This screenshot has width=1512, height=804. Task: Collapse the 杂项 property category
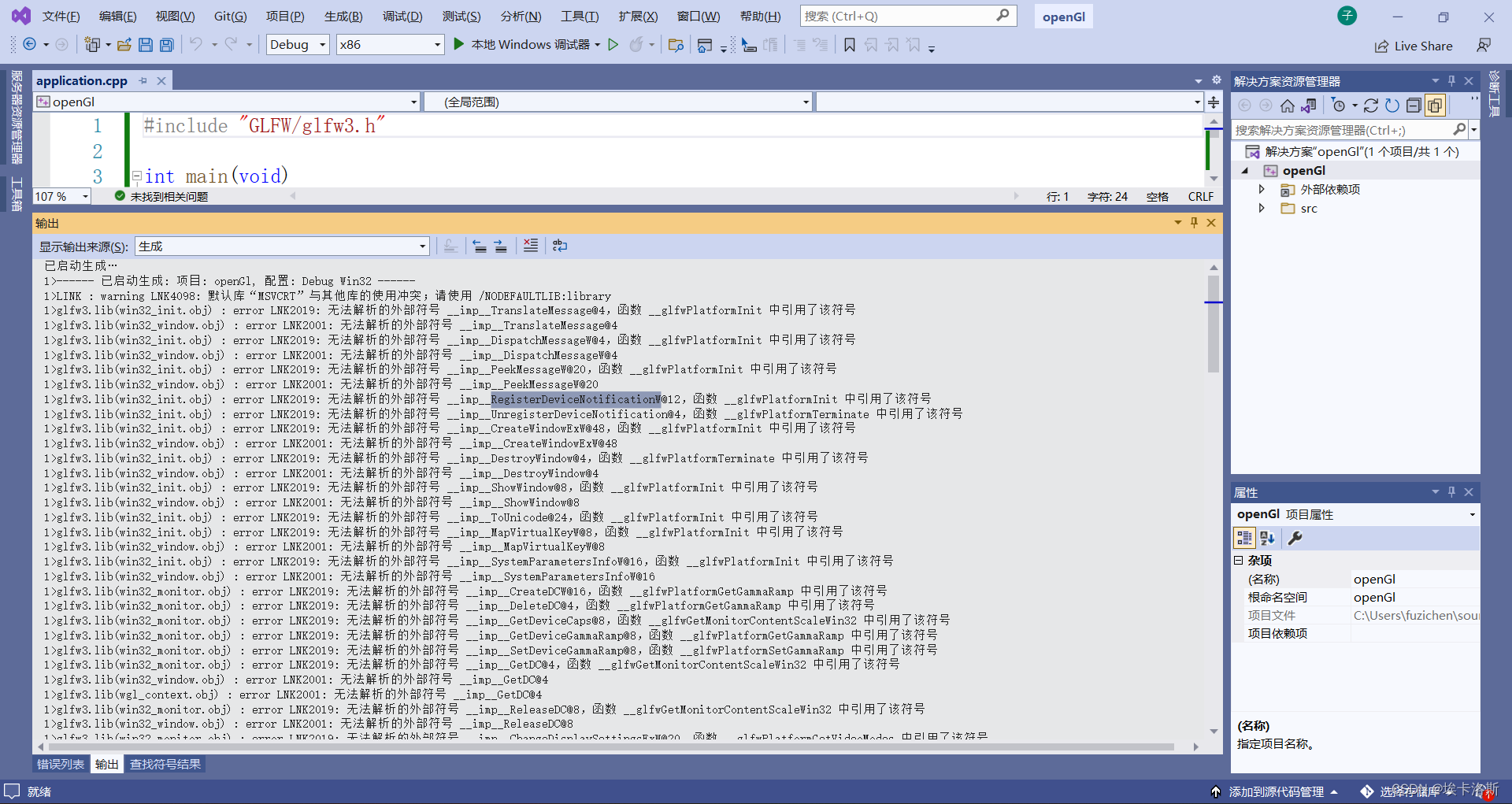click(x=1239, y=561)
